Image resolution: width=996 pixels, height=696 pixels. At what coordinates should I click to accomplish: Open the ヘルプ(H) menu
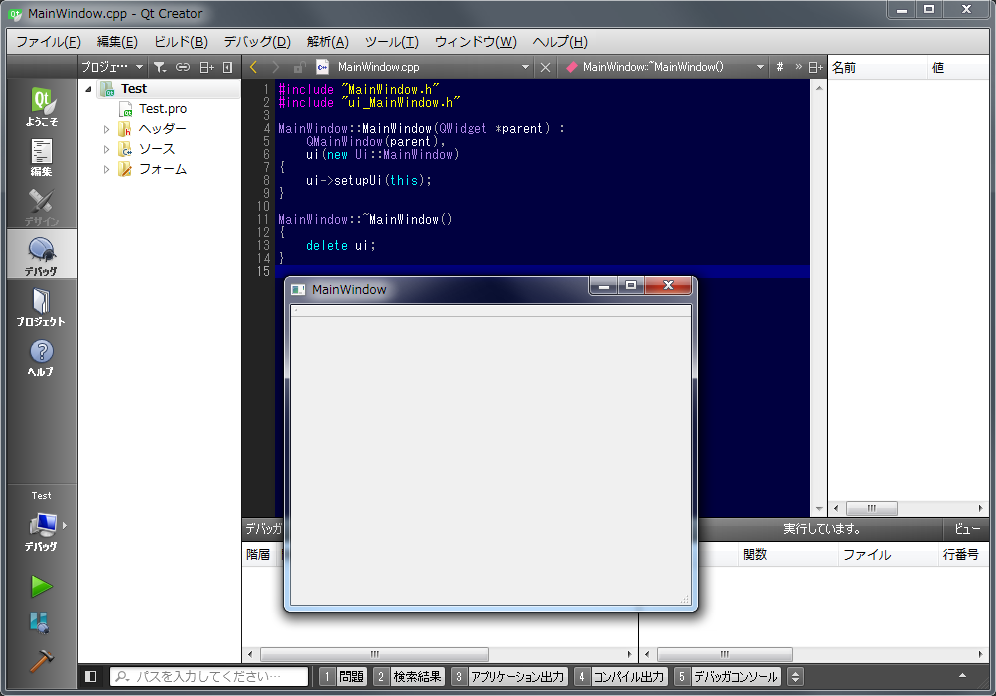[x=560, y=42]
